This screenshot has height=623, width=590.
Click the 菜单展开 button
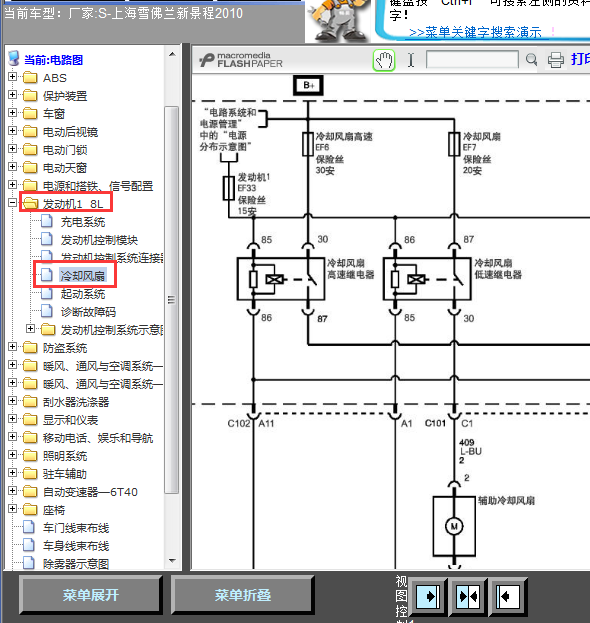tap(91, 595)
